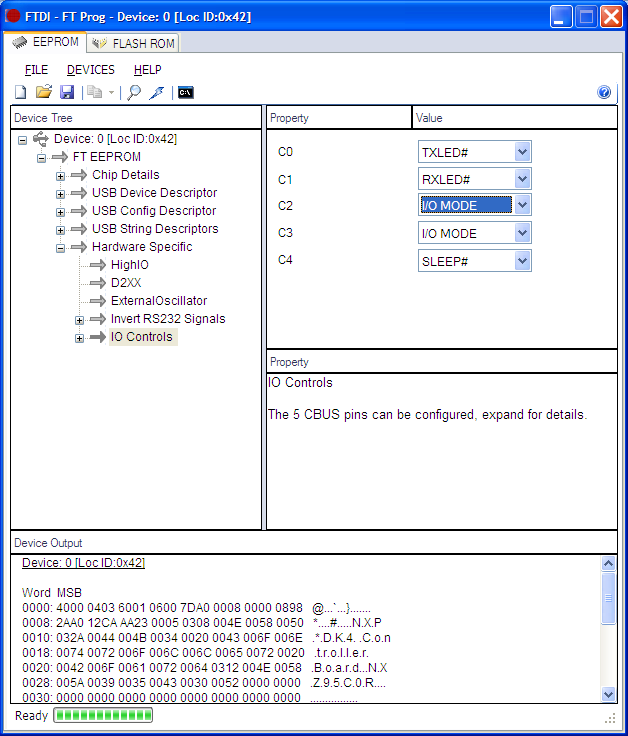628x736 pixels.
Task: Expand the USB Device Descriptor node
Action: 60,194
